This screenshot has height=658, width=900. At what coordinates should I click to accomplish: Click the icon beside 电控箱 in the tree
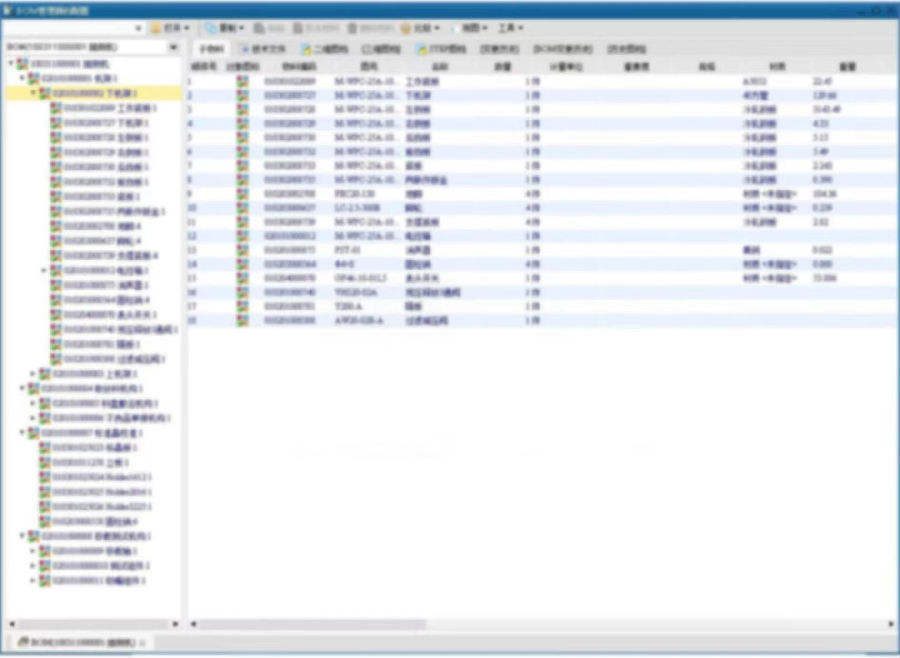(x=56, y=270)
